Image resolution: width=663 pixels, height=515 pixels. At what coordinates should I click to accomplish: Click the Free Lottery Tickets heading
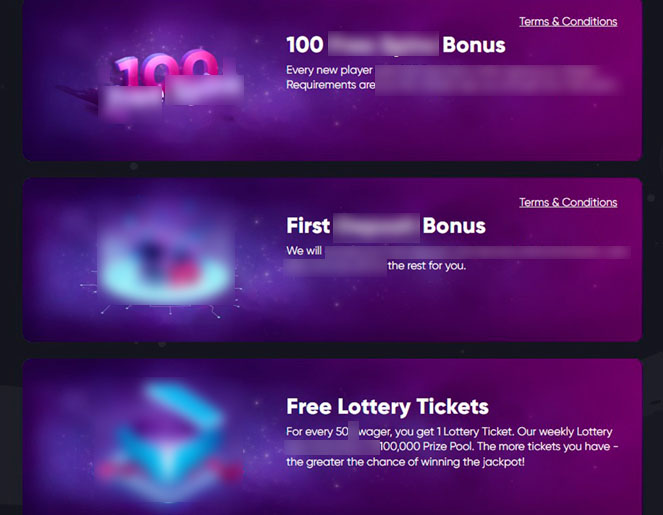(x=387, y=406)
